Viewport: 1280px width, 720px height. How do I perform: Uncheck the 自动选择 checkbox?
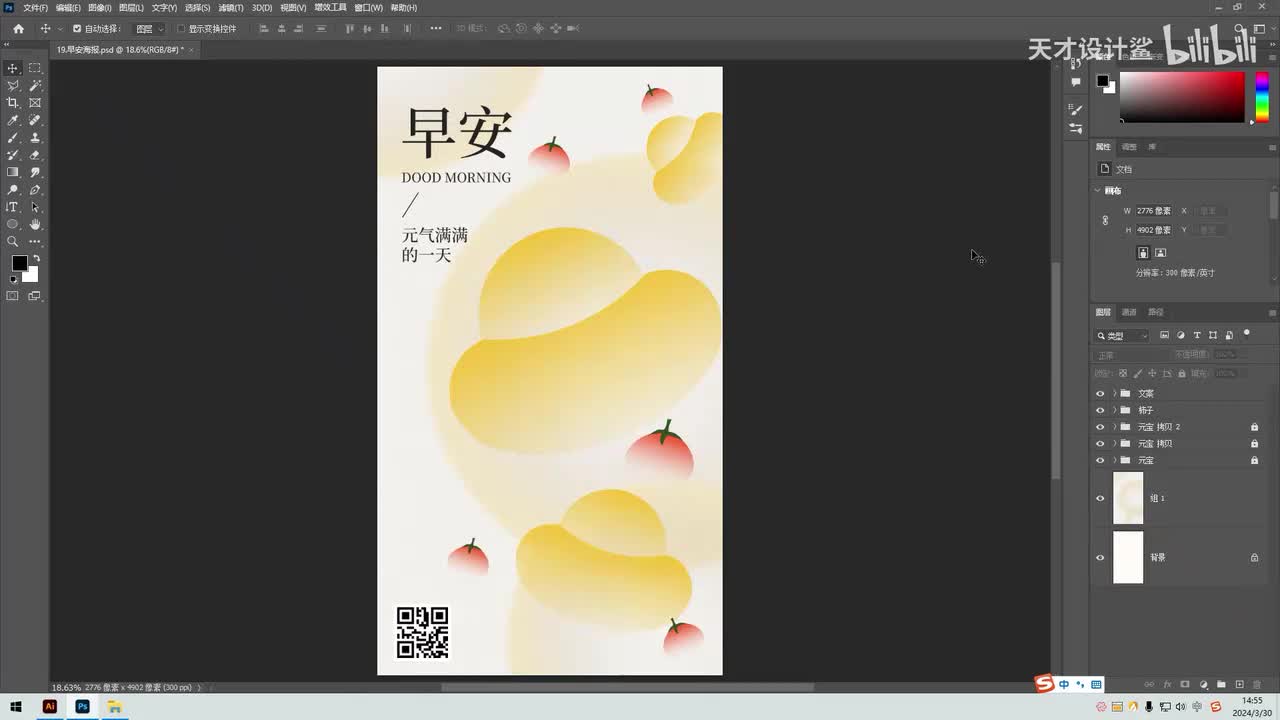pyautogui.click(x=77, y=29)
